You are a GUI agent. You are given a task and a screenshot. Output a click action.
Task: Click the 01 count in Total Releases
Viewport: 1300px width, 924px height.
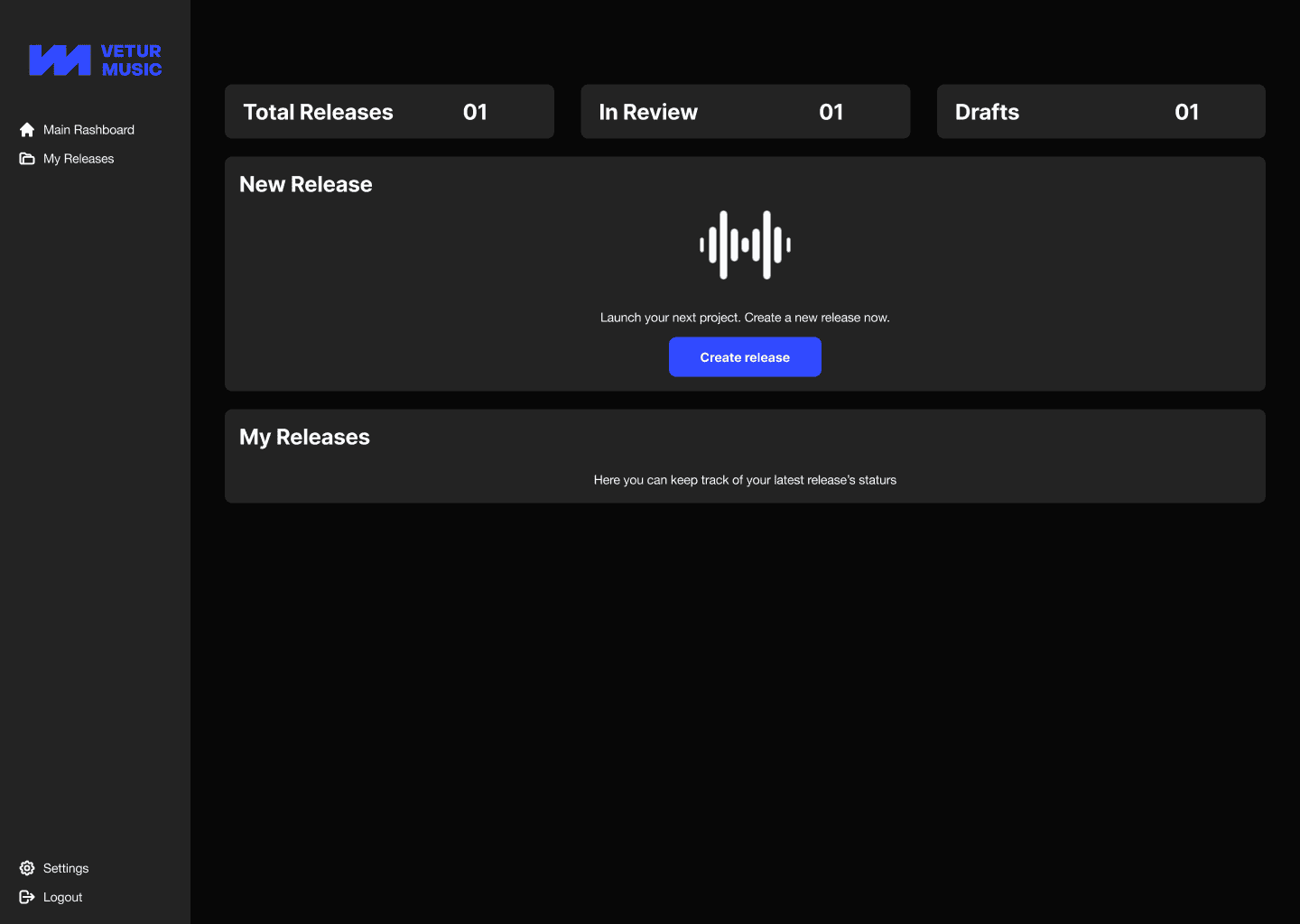[x=475, y=112]
